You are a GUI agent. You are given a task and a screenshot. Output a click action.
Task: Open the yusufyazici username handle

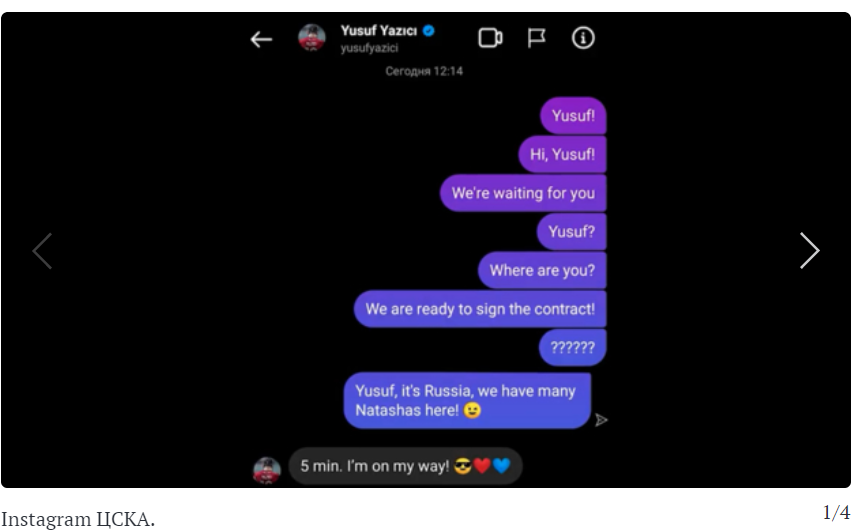(369, 48)
